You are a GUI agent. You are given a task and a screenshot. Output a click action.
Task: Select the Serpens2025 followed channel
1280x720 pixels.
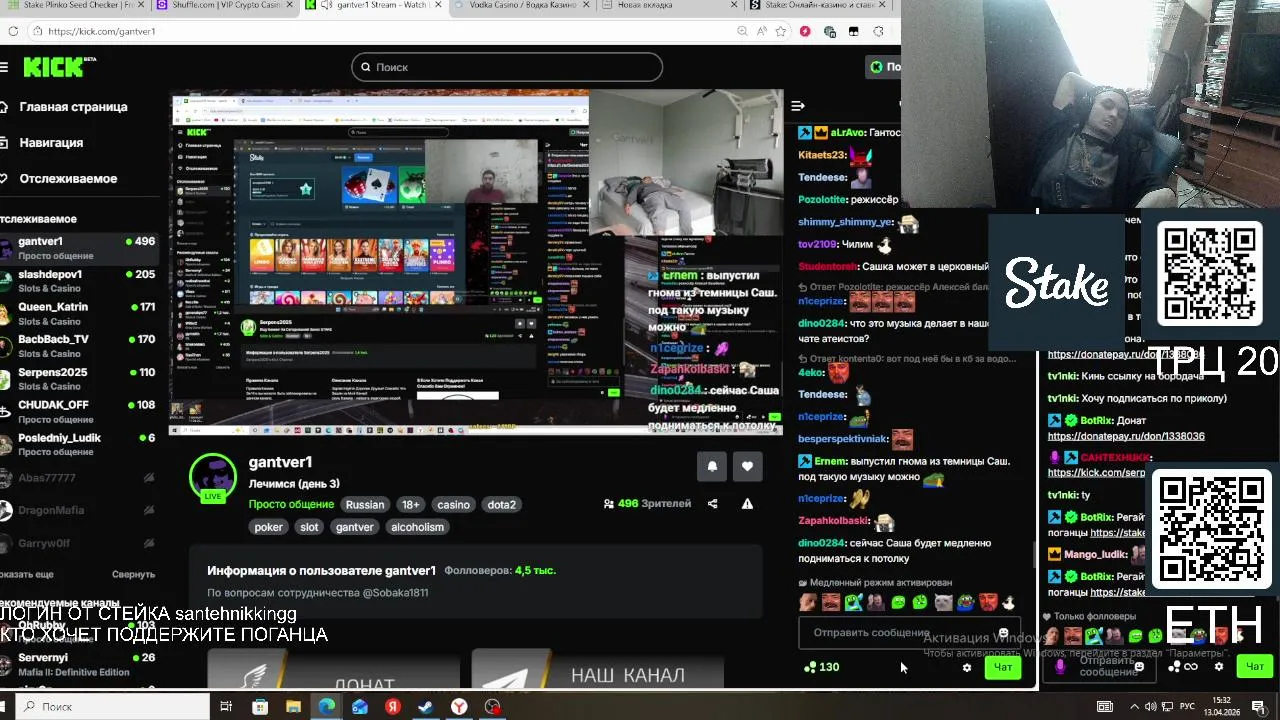(x=79, y=379)
